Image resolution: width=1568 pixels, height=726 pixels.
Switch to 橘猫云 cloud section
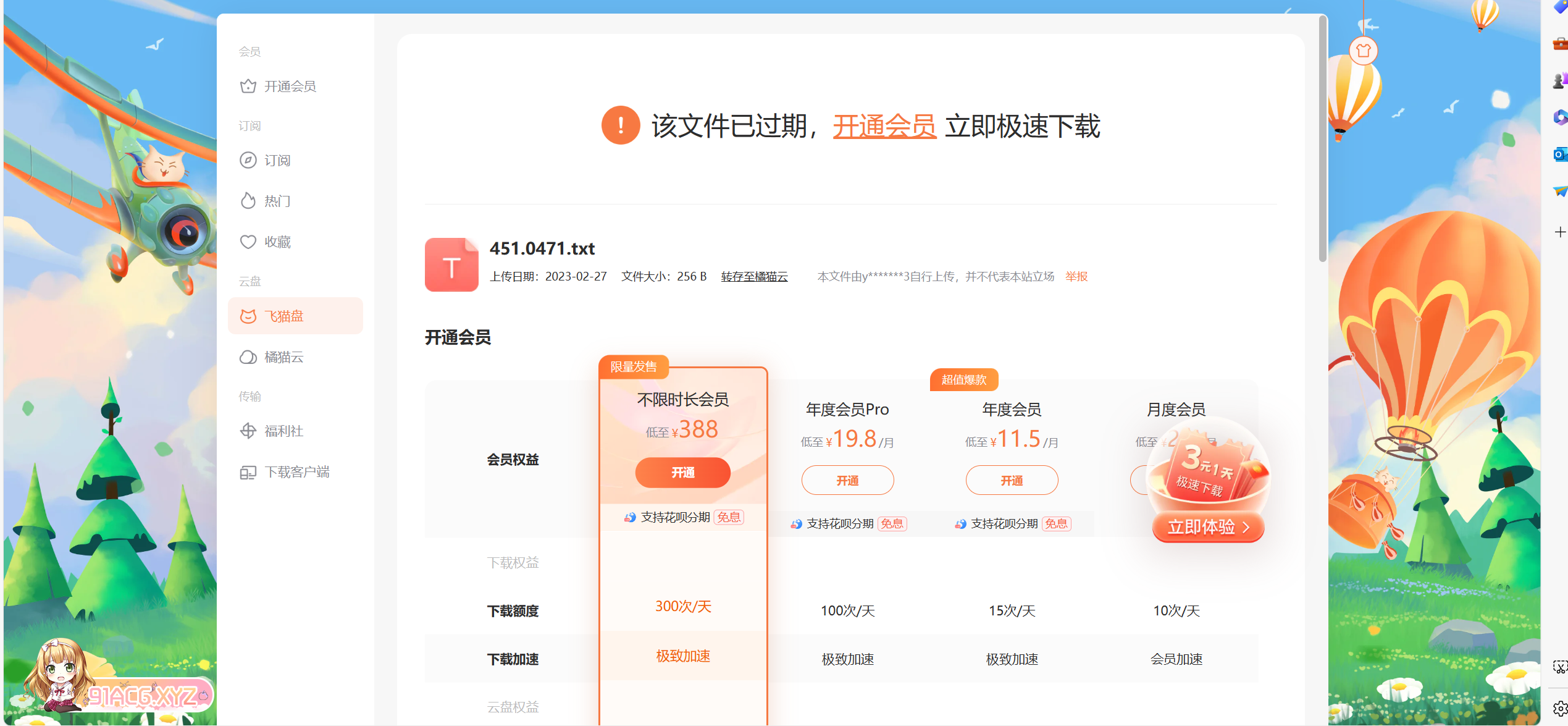(282, 357)
